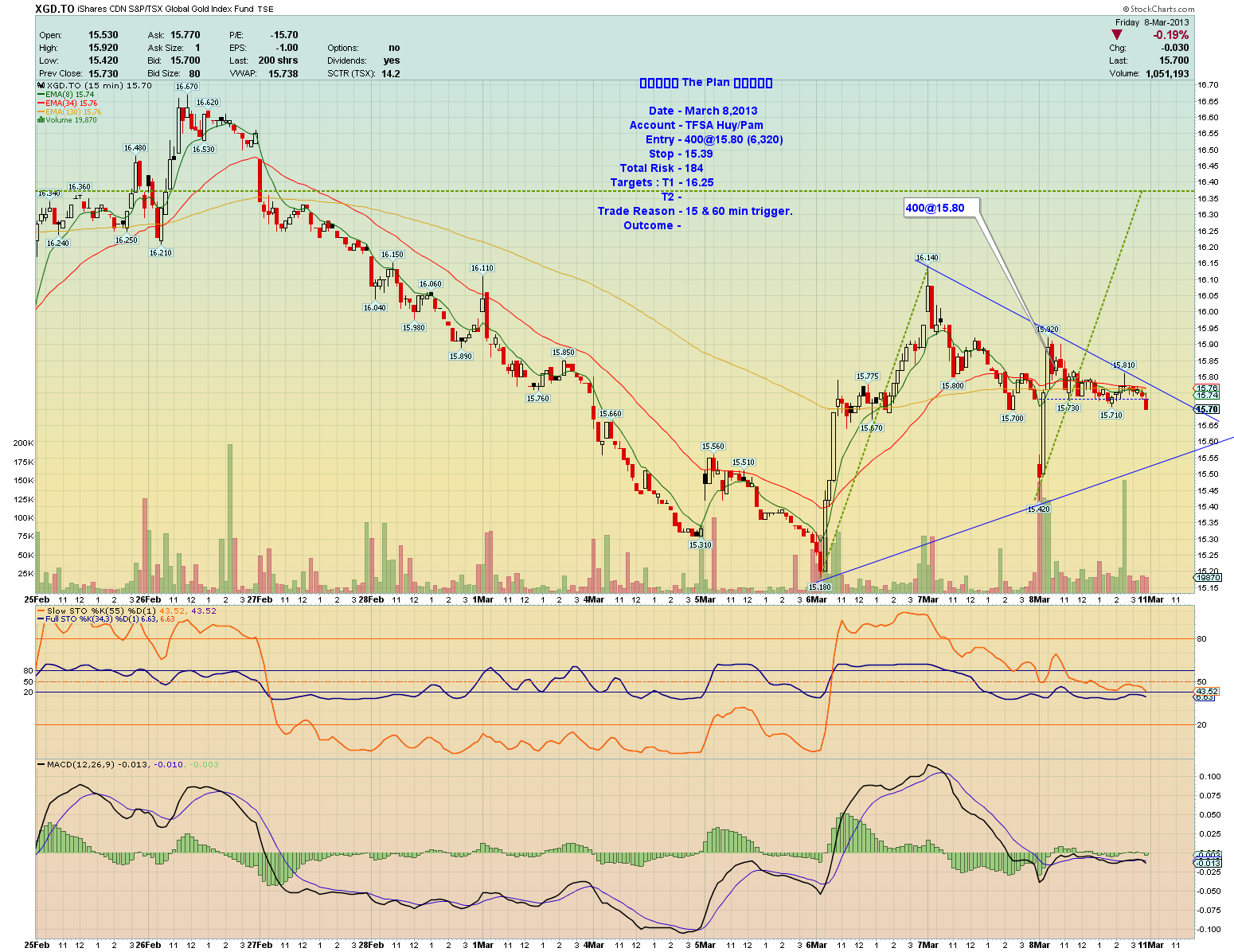
Task: Click the 15.180 low price label
Action: (819, 587)
